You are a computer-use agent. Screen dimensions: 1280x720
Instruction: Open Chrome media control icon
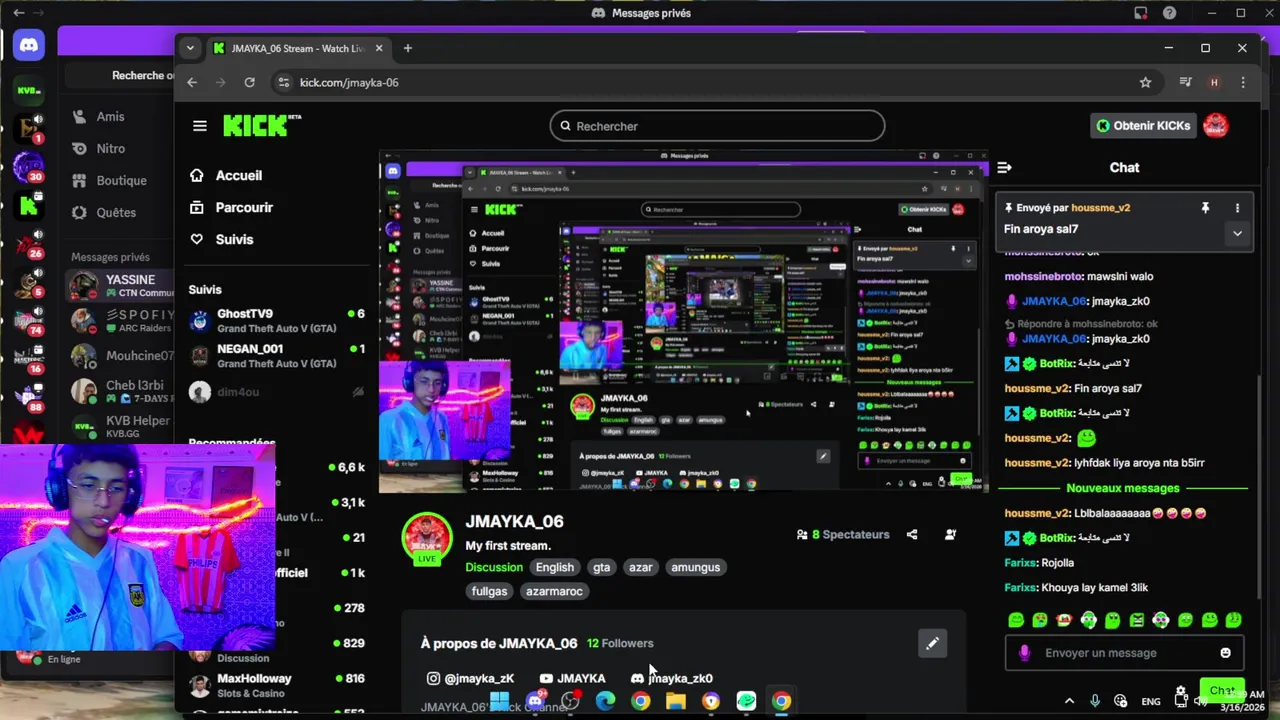pyautogui.click(x=1185, y=82)
